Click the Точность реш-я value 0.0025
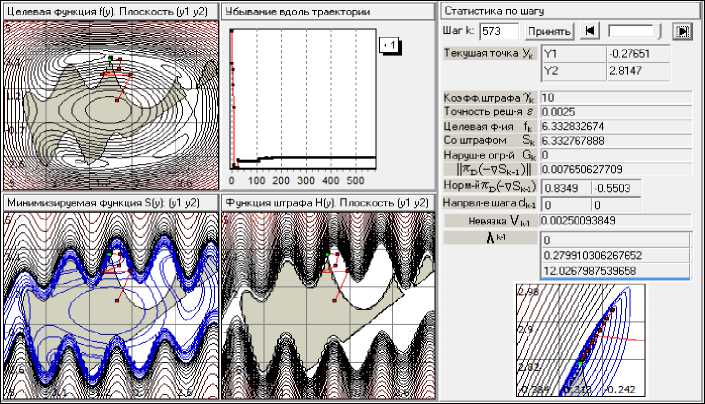This screenshot has width=705, height=404. tap(614, 112)
